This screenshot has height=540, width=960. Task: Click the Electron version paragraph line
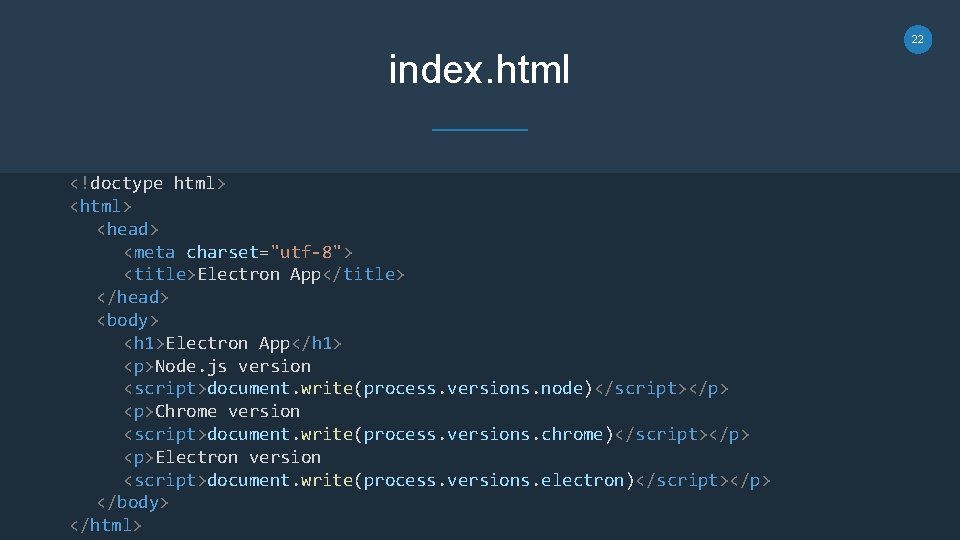pos(222,457)
